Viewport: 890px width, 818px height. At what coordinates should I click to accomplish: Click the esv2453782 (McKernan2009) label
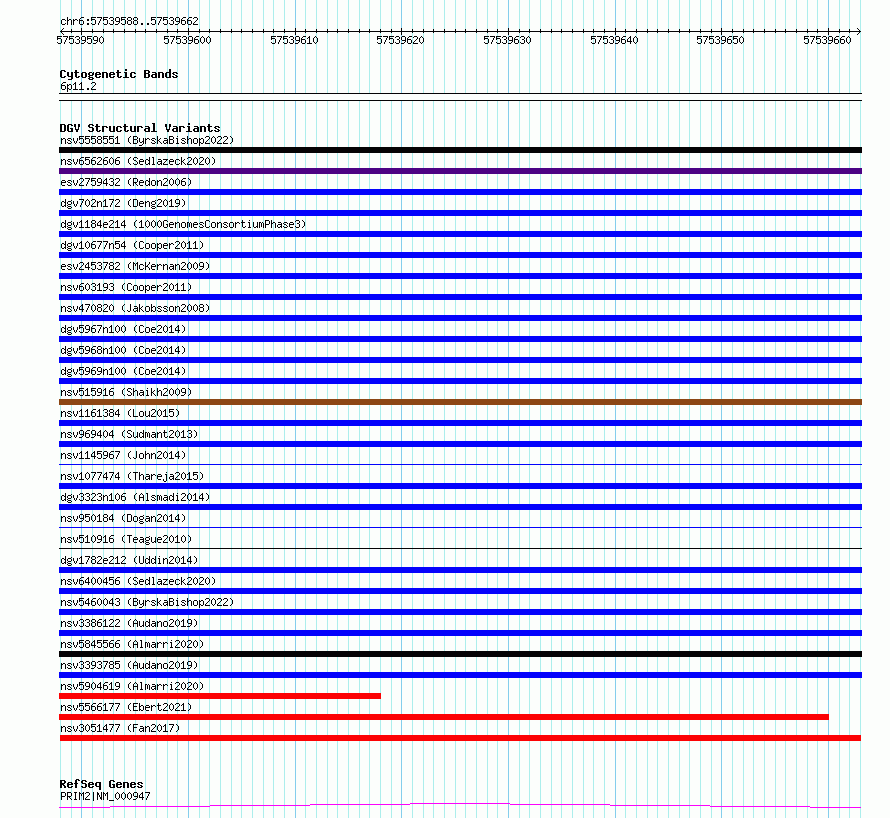(135, 266)
